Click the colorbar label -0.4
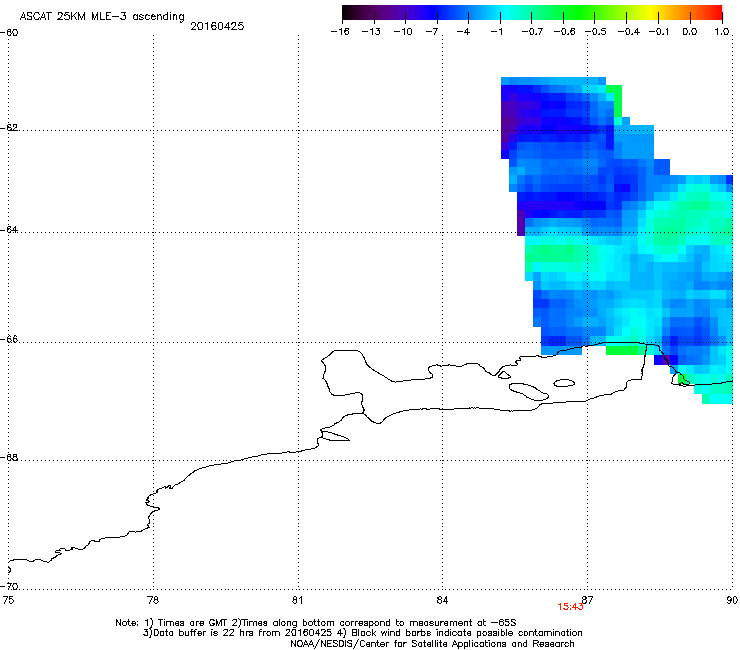 (629, 32)
